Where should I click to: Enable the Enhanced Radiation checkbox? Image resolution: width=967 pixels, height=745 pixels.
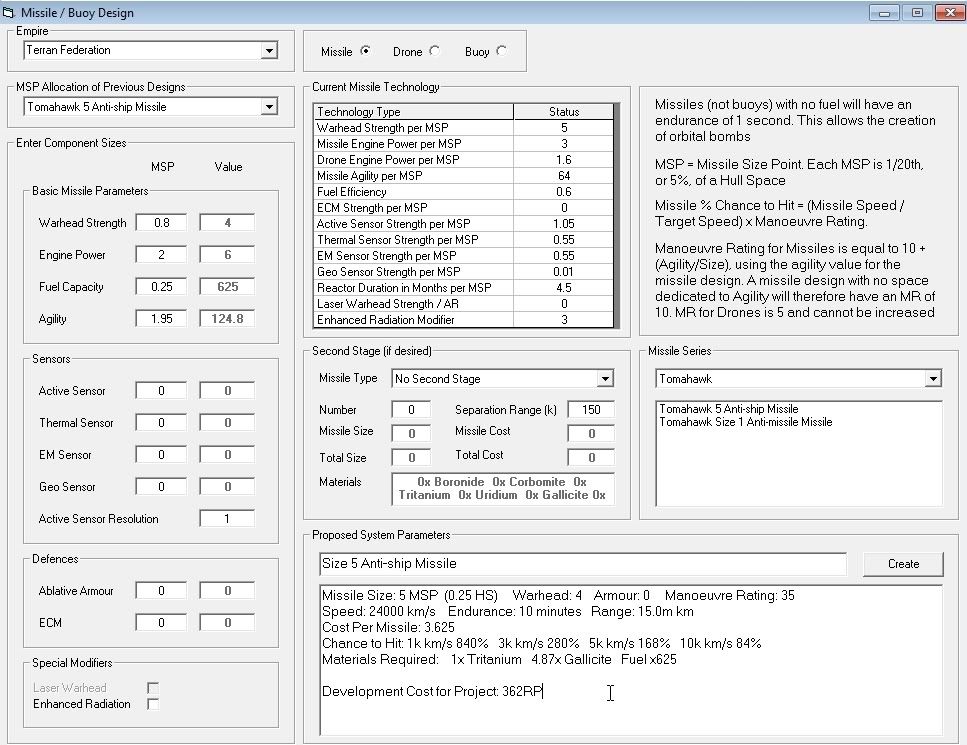point(153,704)
